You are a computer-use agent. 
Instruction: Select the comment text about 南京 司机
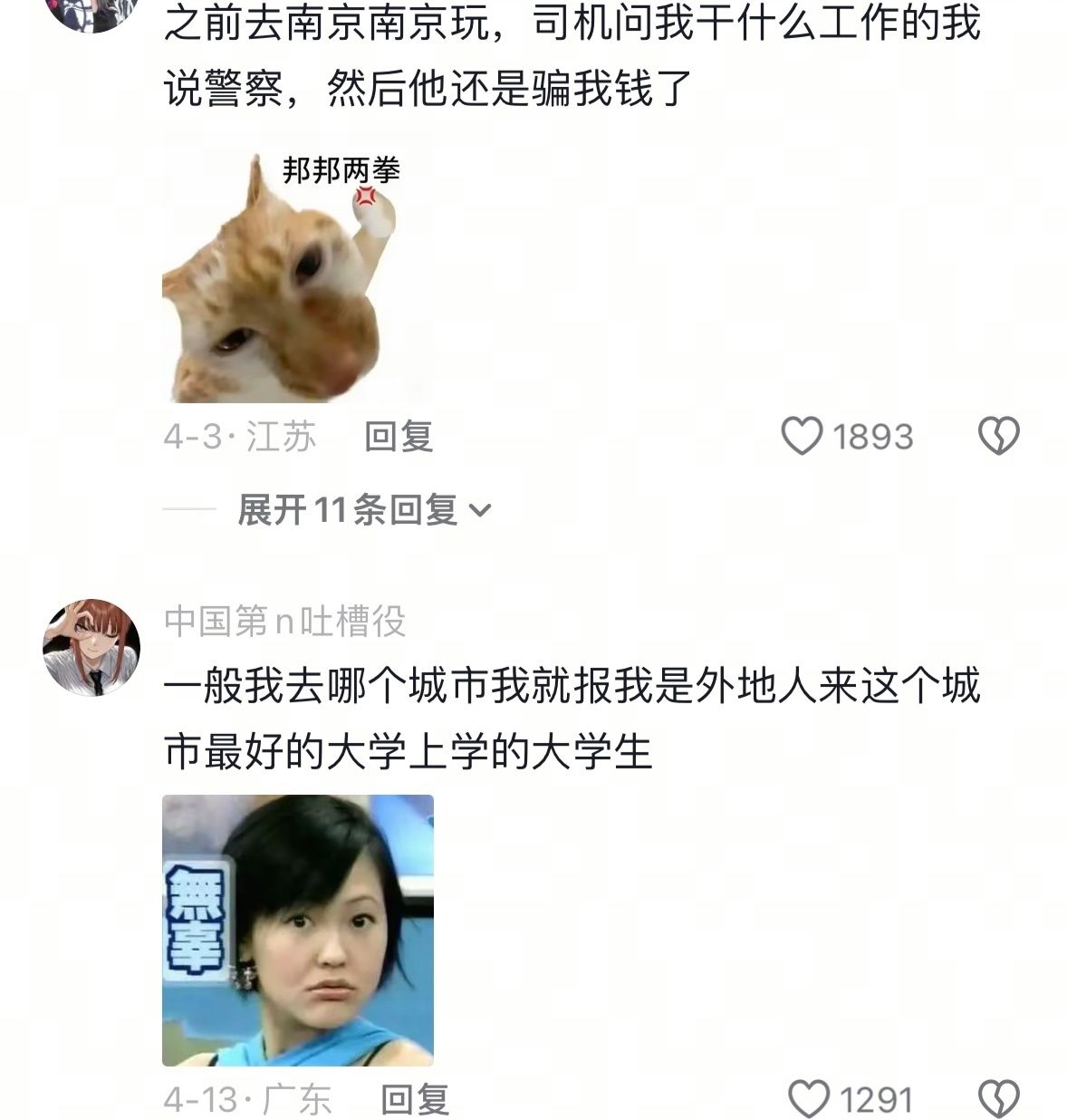point(572,54)
